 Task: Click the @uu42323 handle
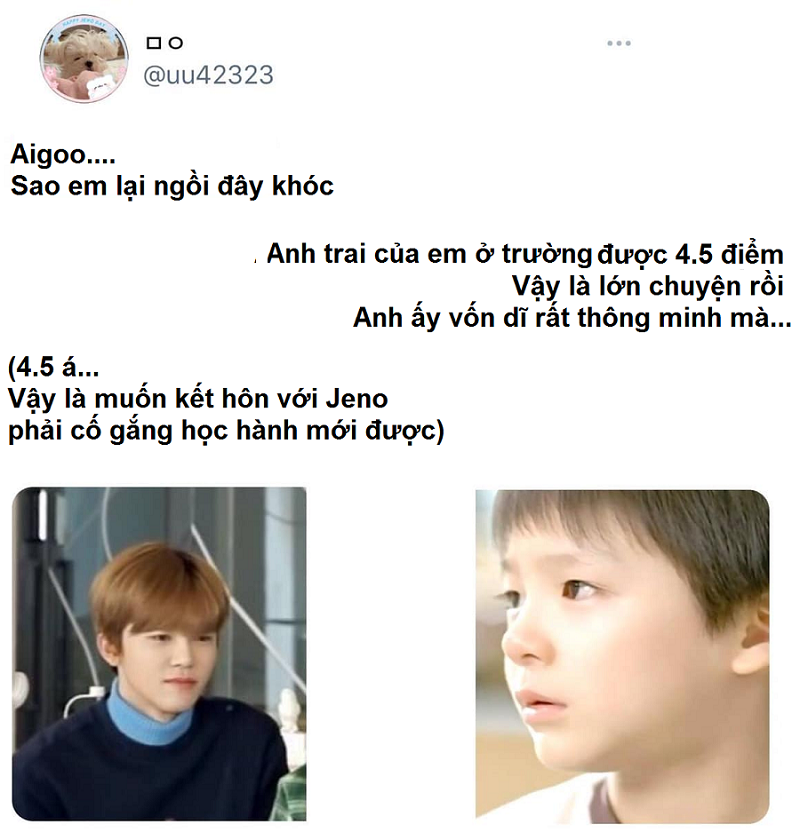tap(208, 75)
